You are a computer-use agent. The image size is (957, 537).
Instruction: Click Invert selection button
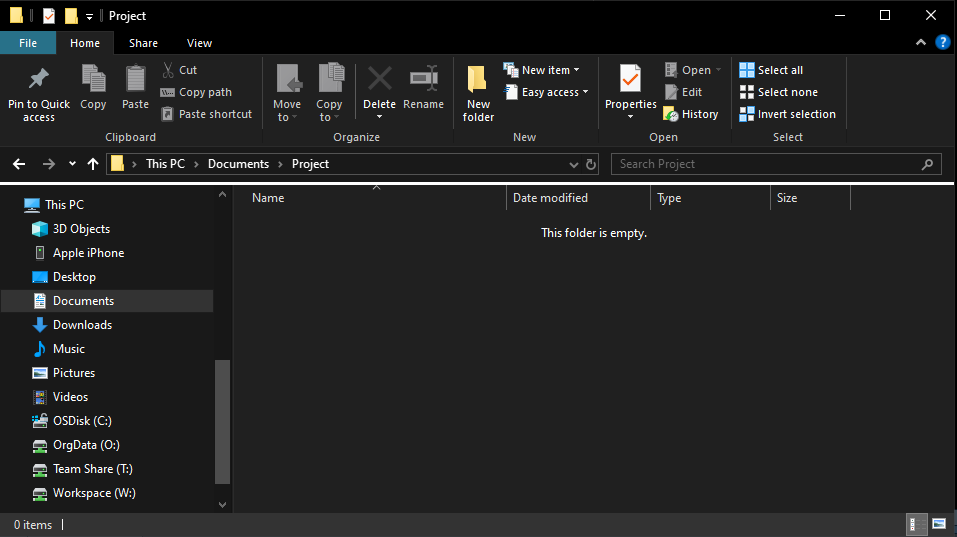787,114
